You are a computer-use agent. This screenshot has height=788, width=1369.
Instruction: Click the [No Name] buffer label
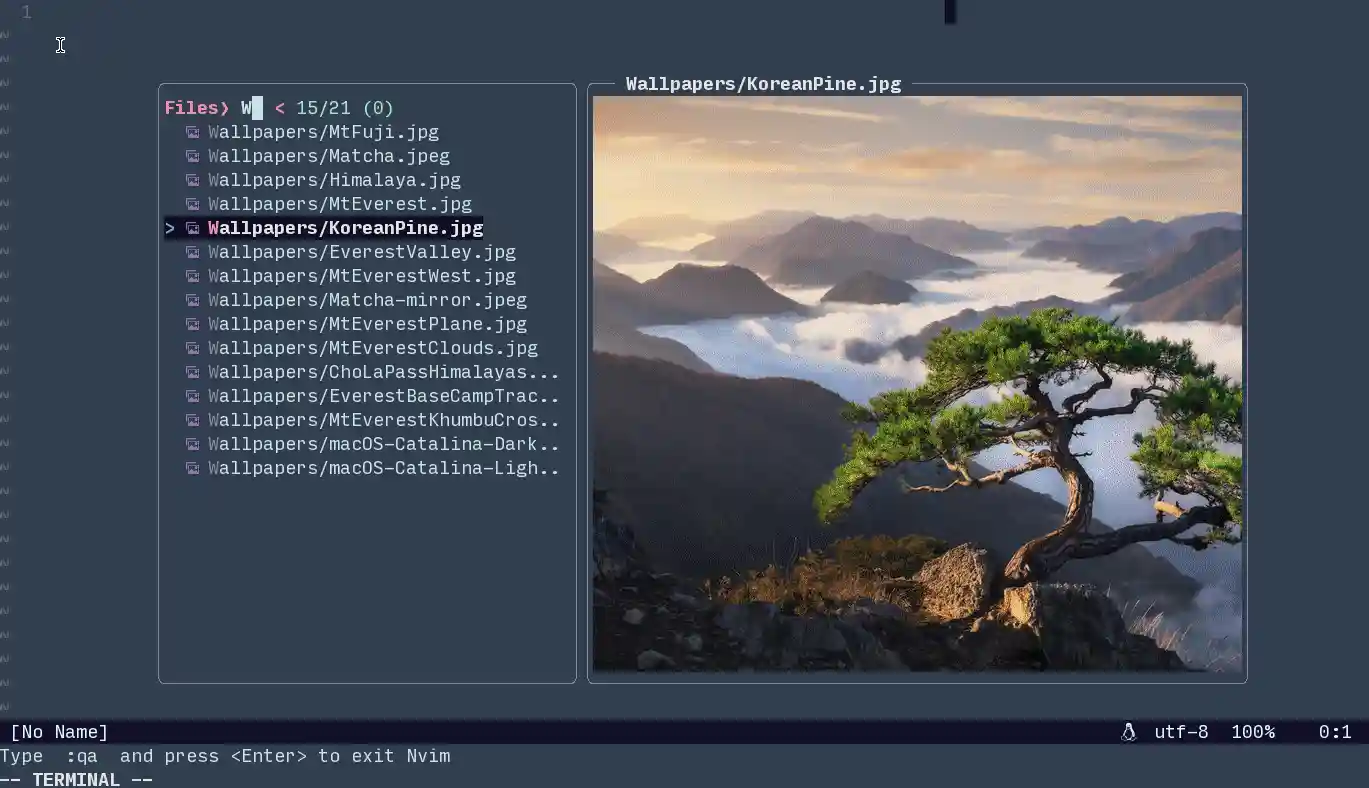[59, 732]
